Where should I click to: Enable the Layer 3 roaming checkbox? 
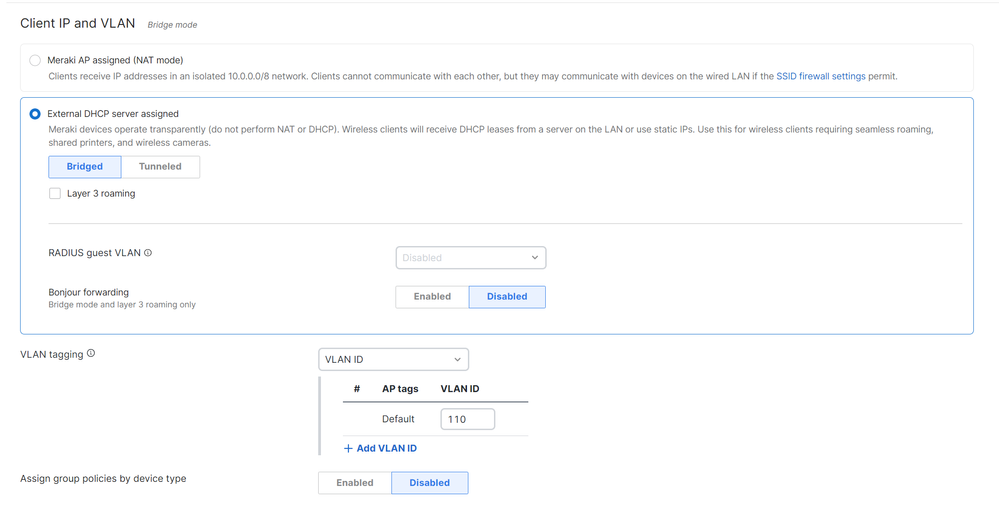coord(55,193)
